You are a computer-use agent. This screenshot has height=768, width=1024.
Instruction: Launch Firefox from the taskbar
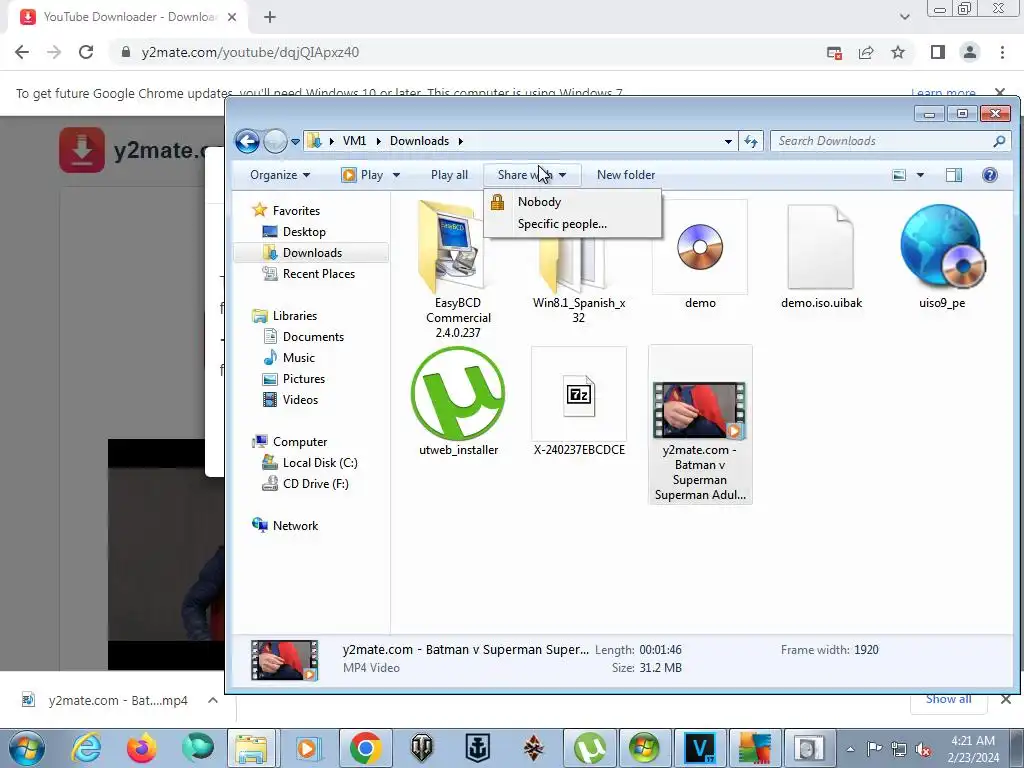point(141,748)
